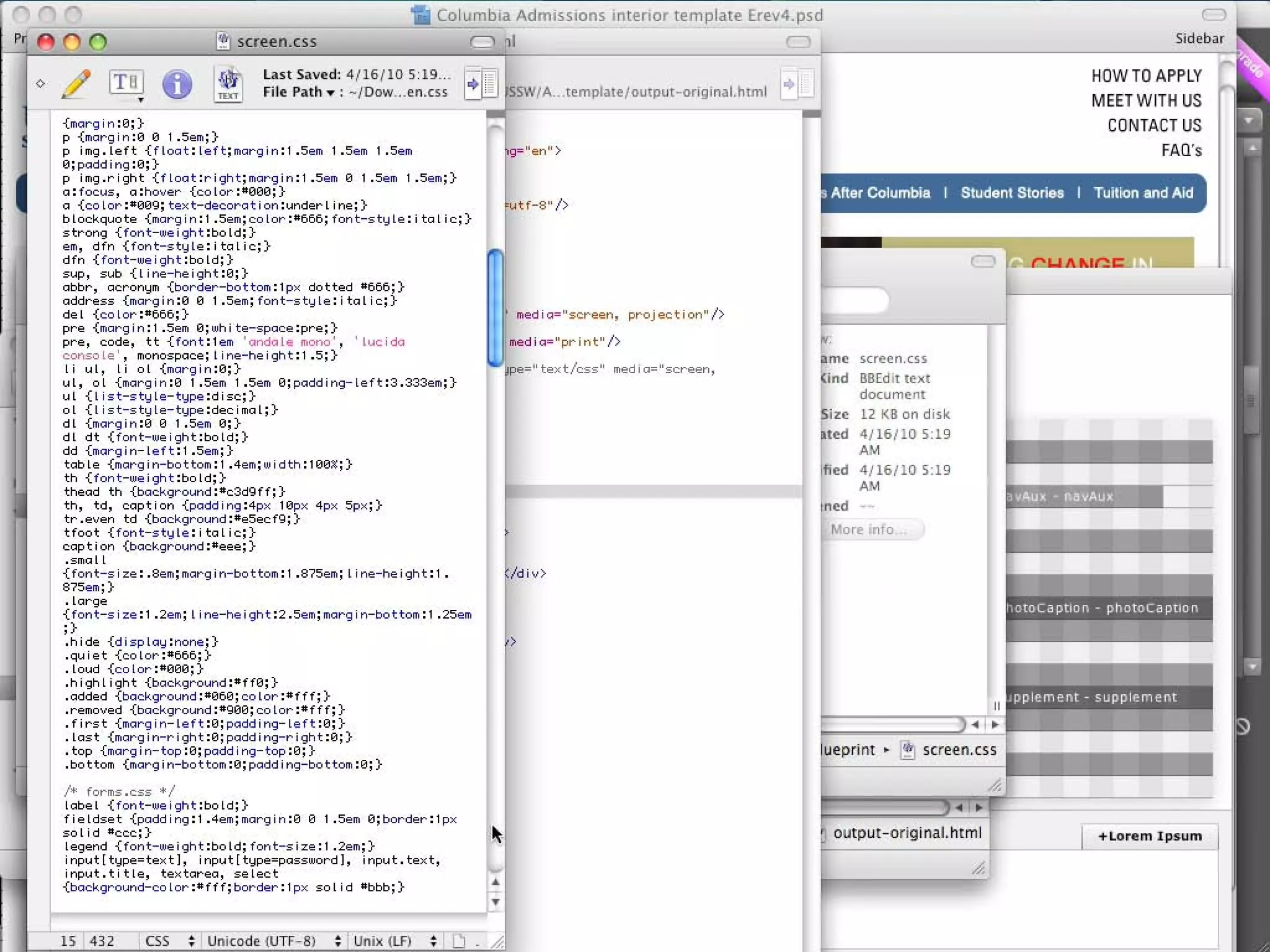Click screen.css file icon in path bar

pyautogui.click(x=907, y=750)
